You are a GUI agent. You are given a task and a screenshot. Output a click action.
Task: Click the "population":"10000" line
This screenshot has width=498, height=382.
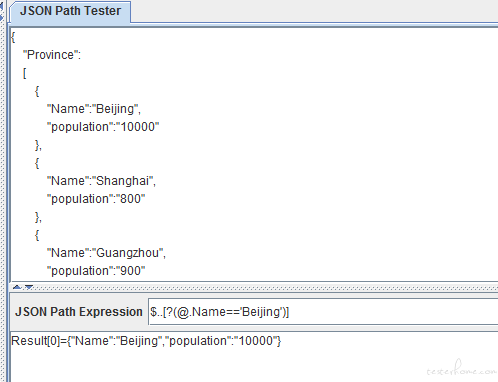click(103, 127)
